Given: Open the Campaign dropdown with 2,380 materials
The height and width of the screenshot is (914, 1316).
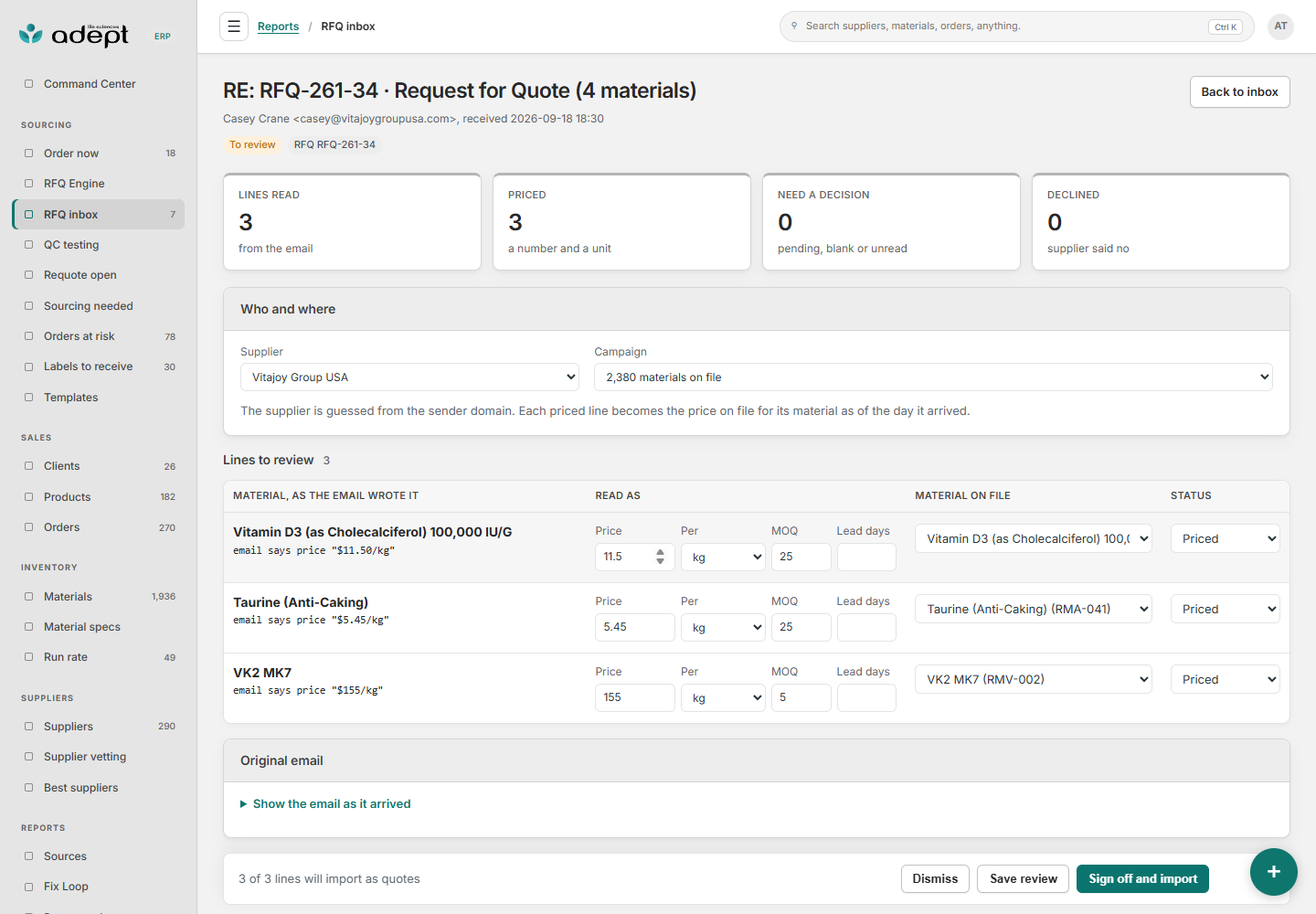Looking at the screenshot, I should click(933, 377).
